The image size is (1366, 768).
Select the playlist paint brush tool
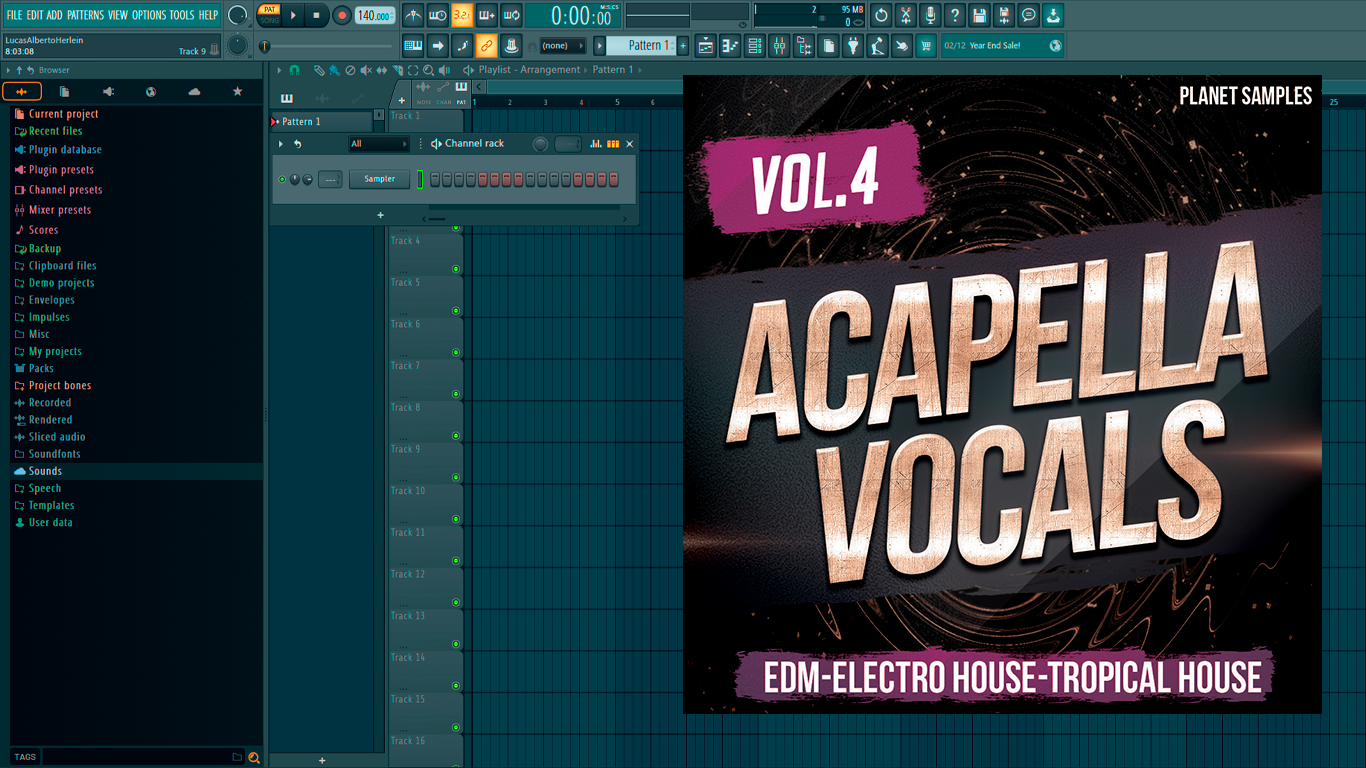click(x=334, y=70)
